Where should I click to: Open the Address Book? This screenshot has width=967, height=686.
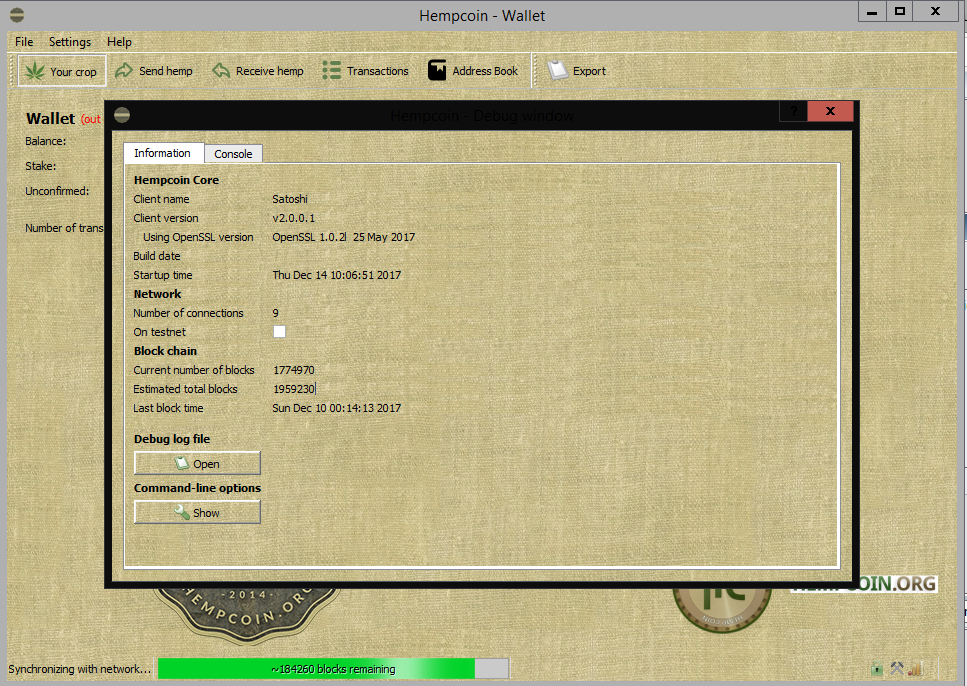tap(473, 71)
